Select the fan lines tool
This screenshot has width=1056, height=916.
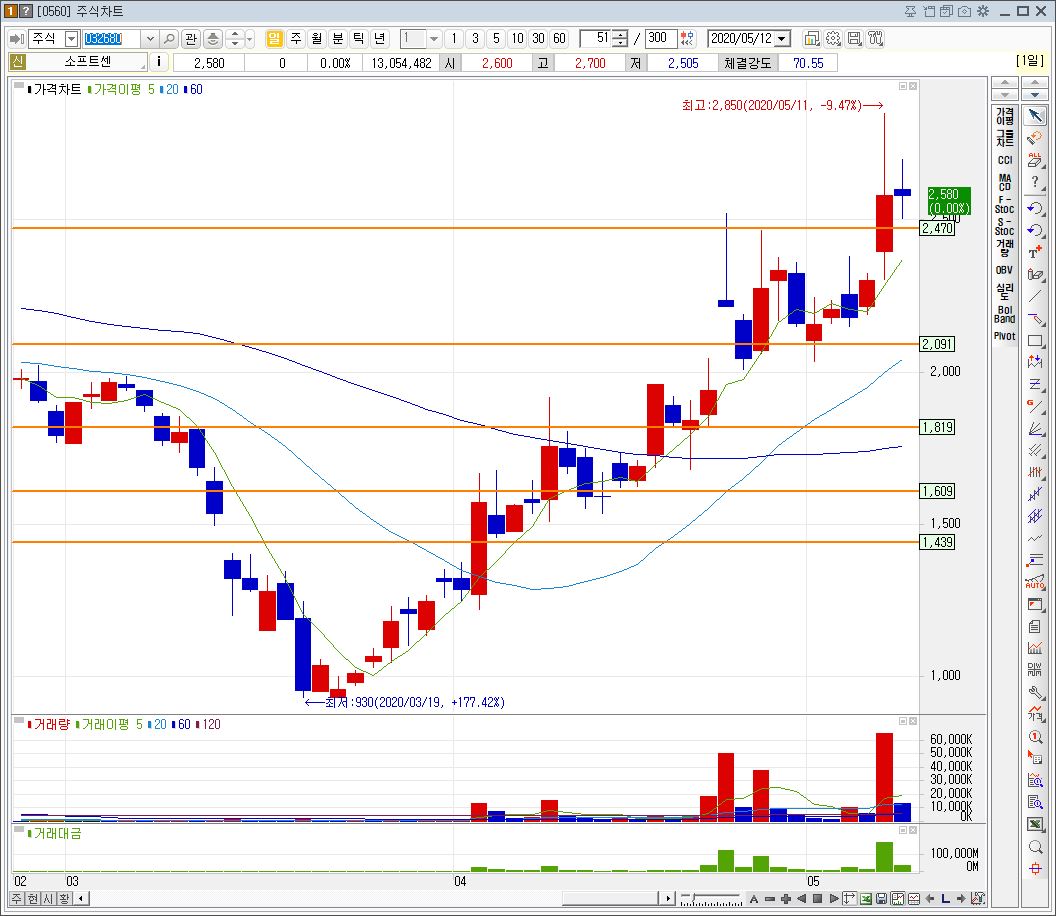(1036, 429)
